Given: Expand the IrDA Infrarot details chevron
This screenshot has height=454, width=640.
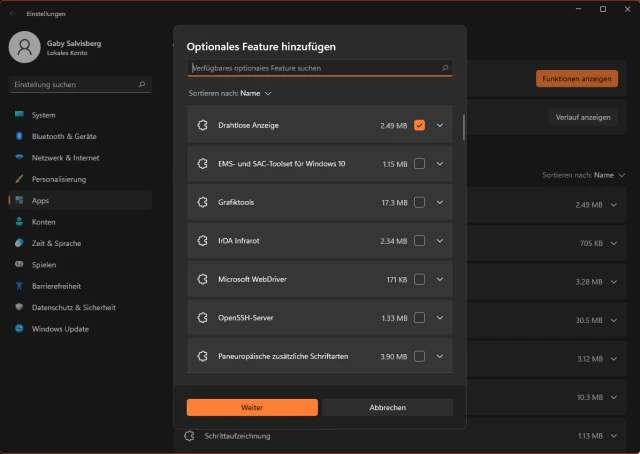Looking at the screenshot, I should (x=440, y=241).
